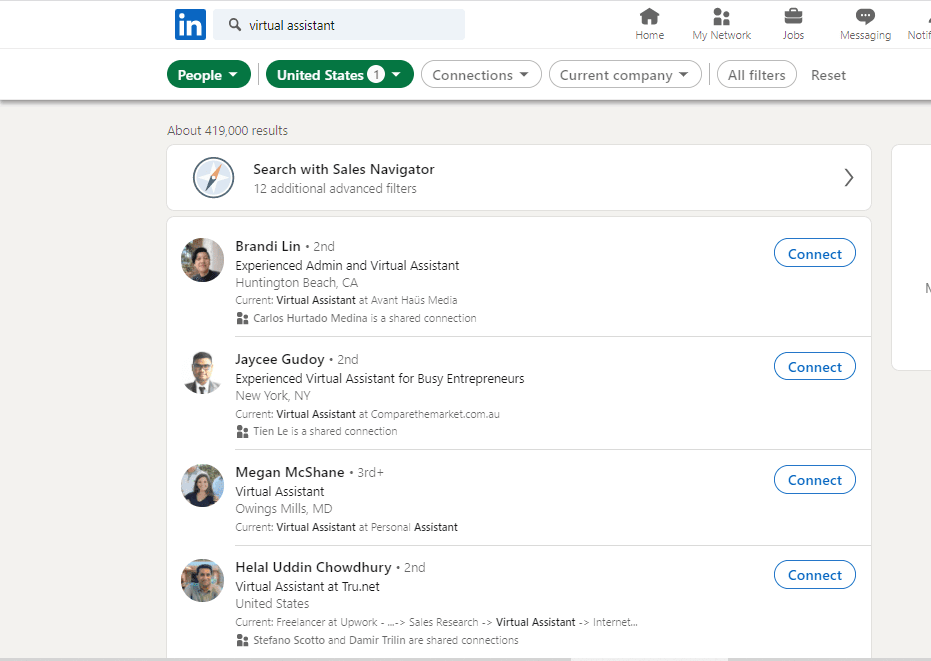Open My Network icon
The width and height of the screenshot is (931, 661).
(x=721, y=16)
